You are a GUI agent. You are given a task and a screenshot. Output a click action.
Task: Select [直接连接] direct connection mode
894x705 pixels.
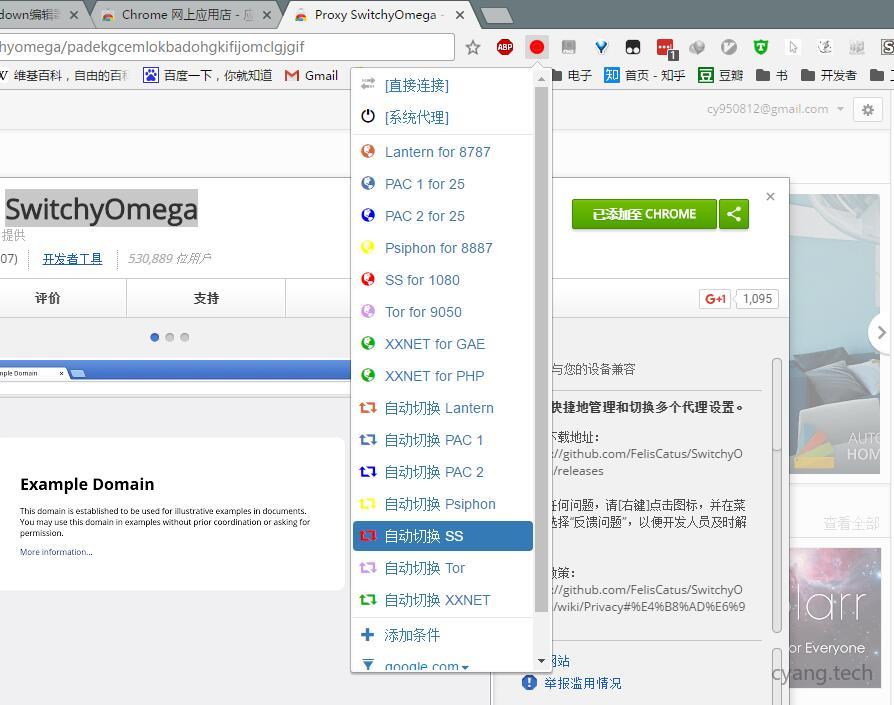416,86
